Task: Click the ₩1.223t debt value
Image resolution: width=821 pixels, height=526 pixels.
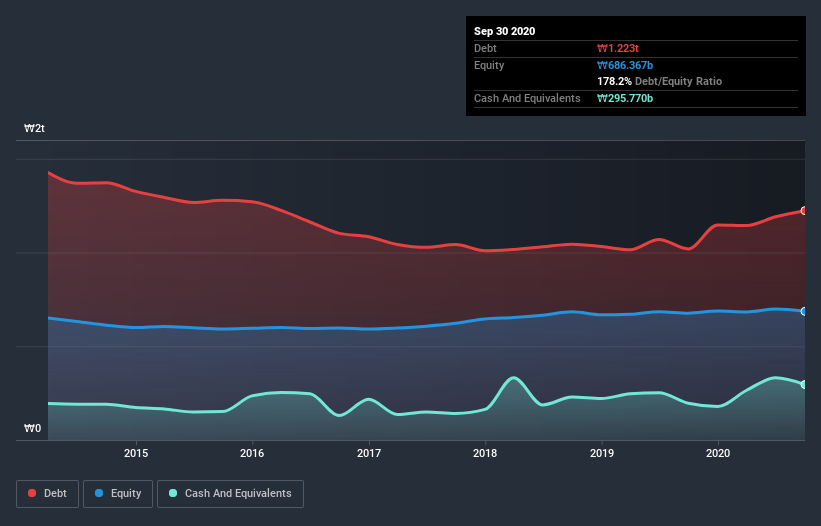Action: (618, 48)
